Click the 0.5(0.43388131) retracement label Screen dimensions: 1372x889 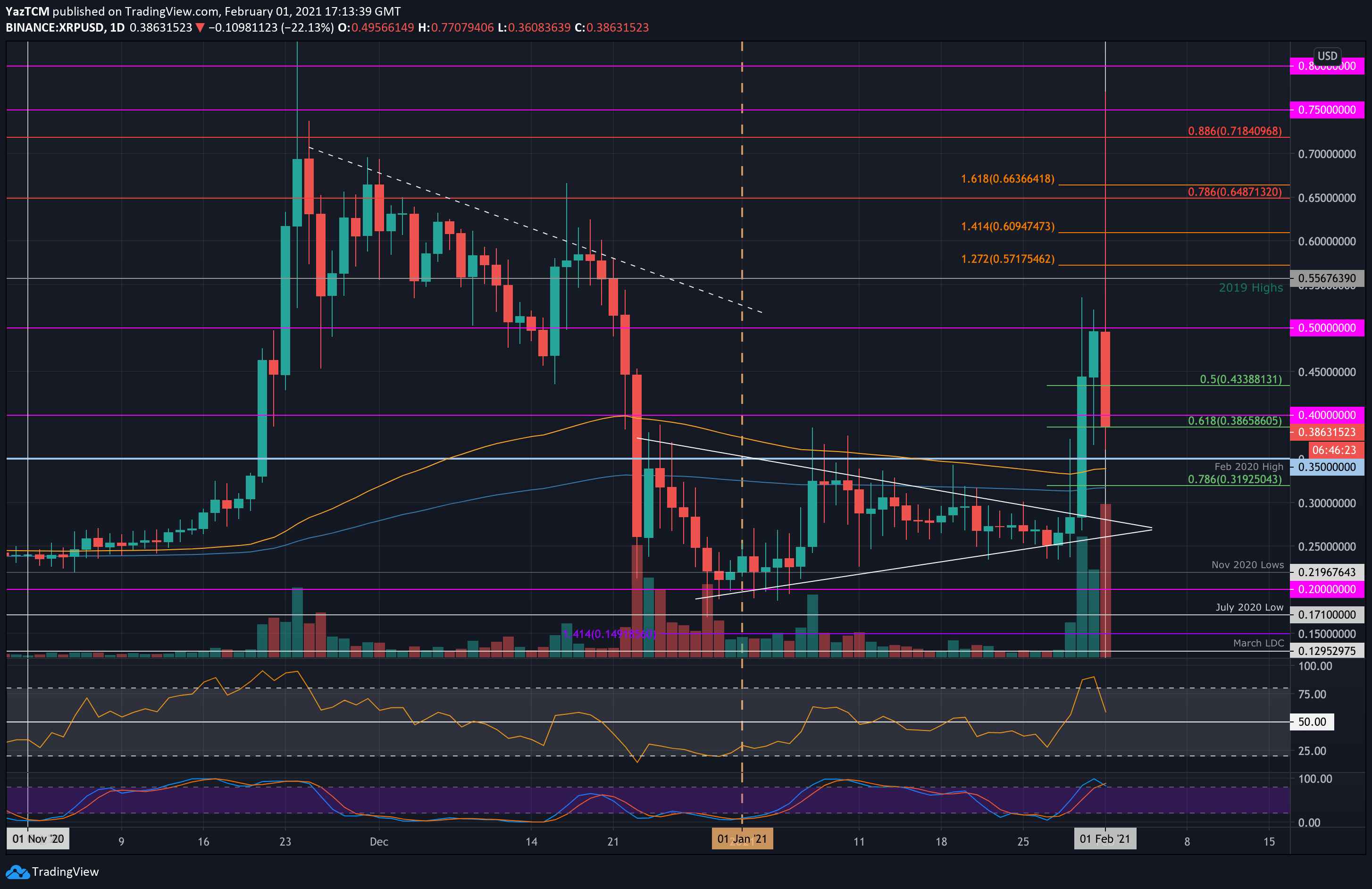pyautogui.click(x=1240, y=379)
